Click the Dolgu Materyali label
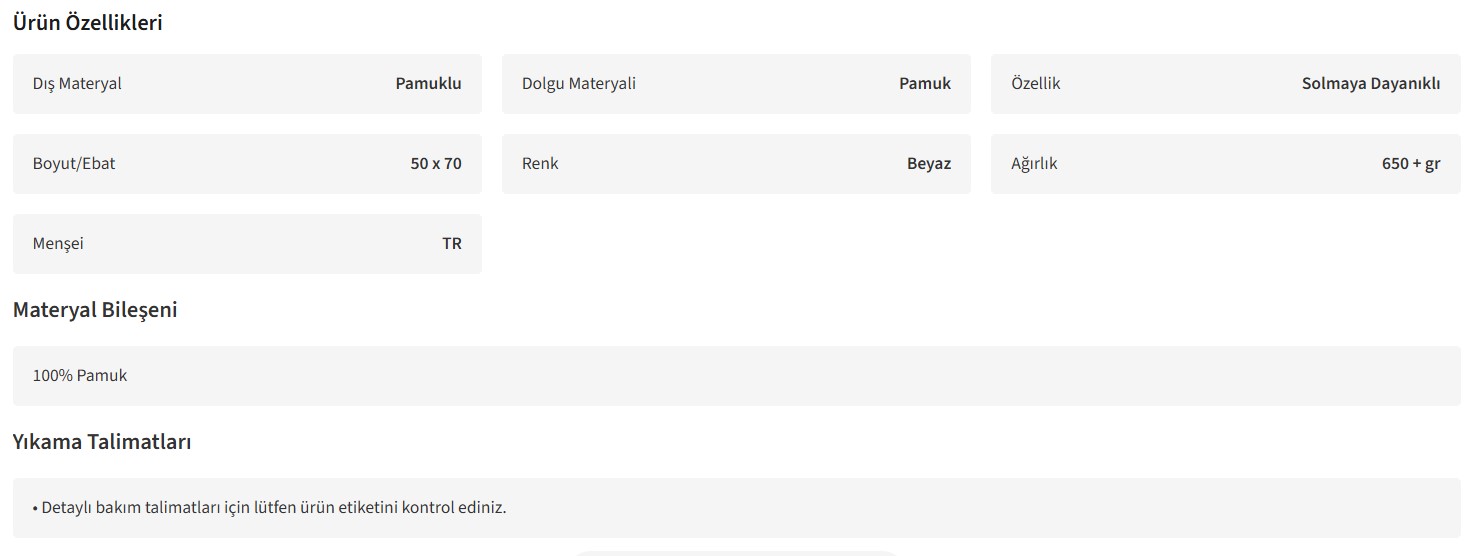This screenshot has height=556, width=1472. tap(579, 84)
